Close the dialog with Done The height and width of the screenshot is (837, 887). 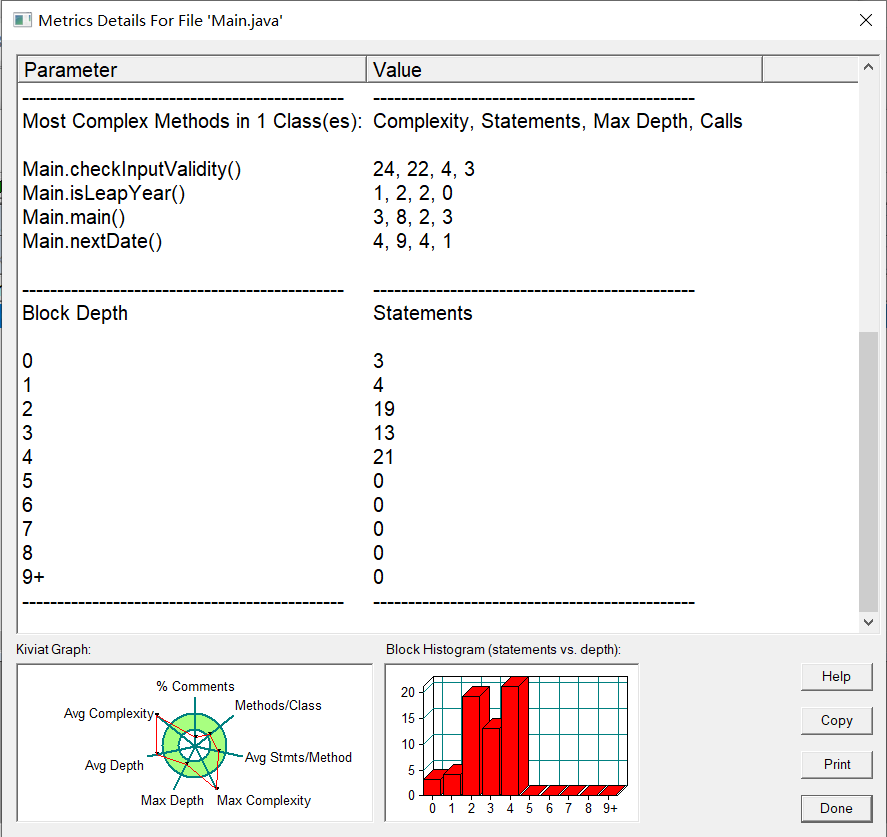coord(836,809)
